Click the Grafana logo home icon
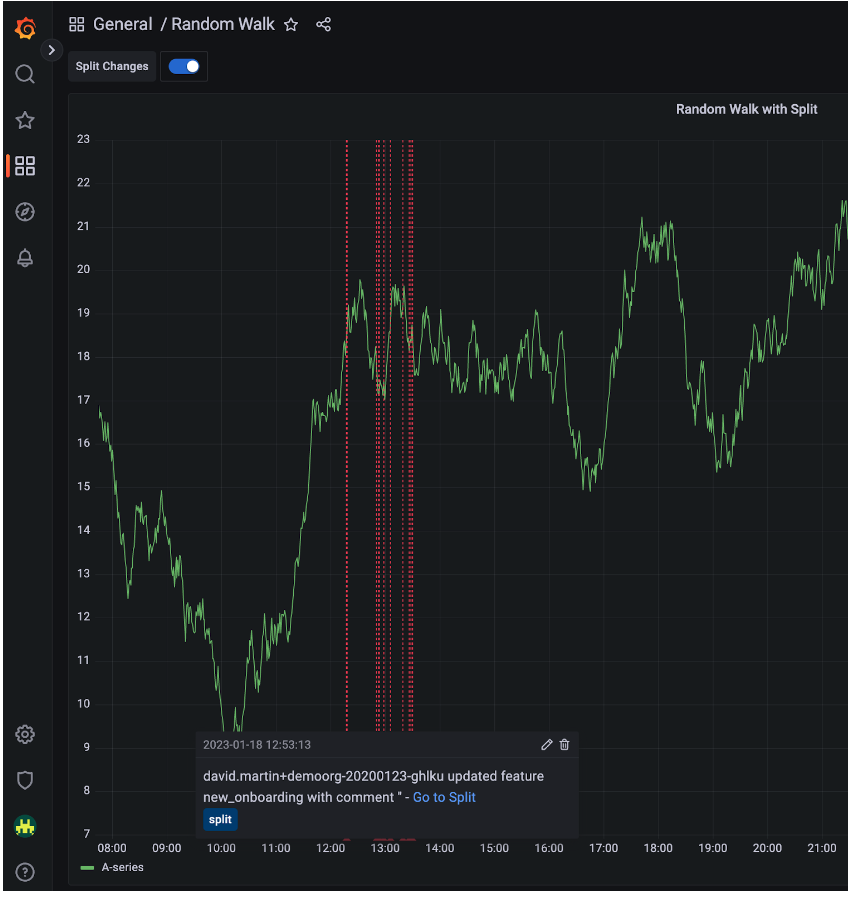Screen dimensions: 852x898 (26, 28)
